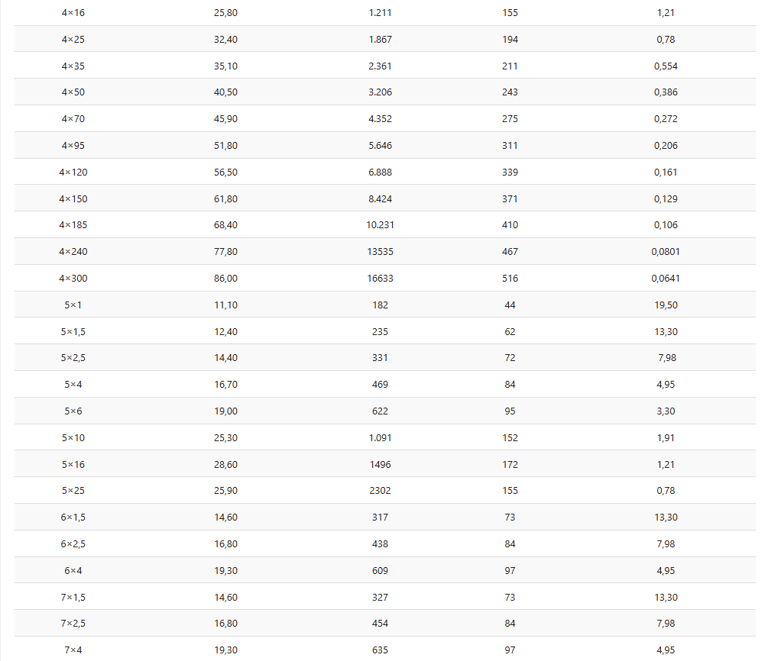Viewport: 768px width, 661px height.
Task: Click the 609 value in the 6×4 row
Action: pos(380,570)
